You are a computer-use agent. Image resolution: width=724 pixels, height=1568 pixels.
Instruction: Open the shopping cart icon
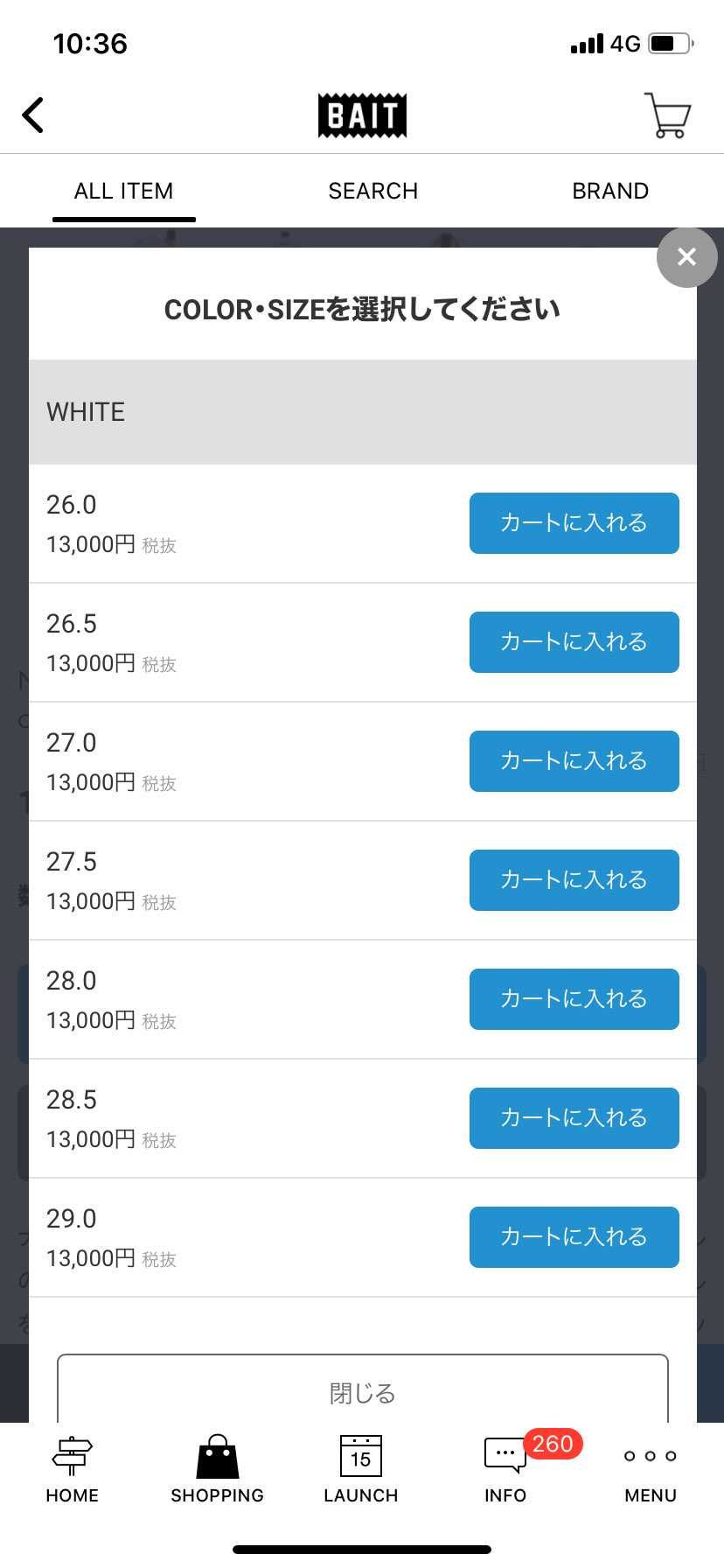668,115
